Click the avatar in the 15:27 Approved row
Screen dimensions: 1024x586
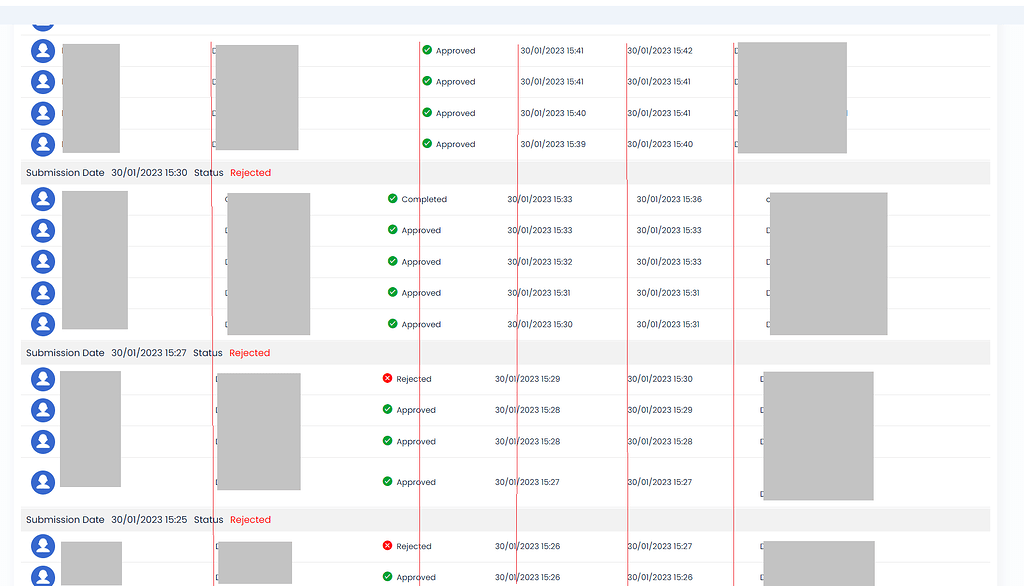(x=43, y=481)
